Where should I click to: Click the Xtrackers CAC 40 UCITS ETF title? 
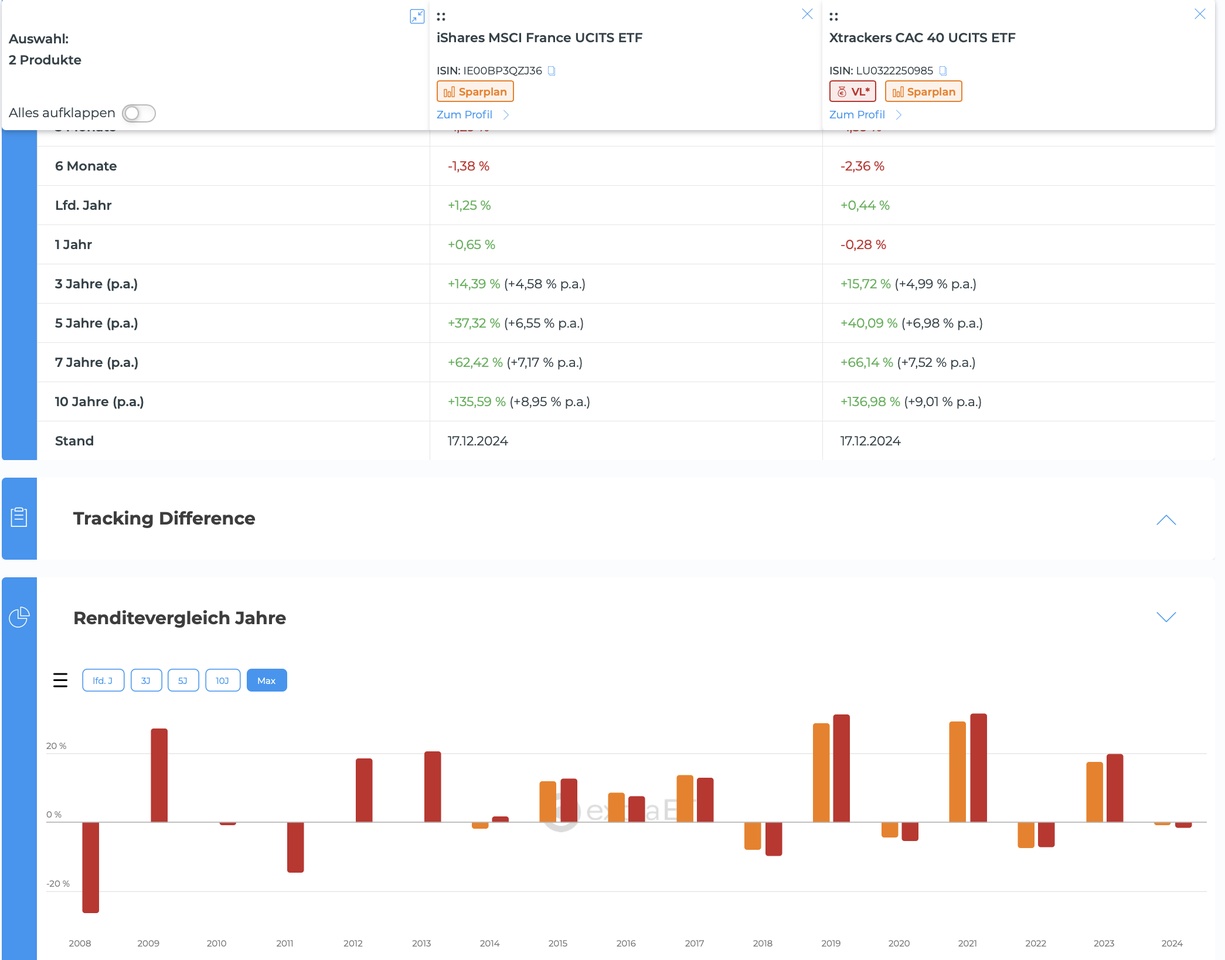click(x=922, y=38)
